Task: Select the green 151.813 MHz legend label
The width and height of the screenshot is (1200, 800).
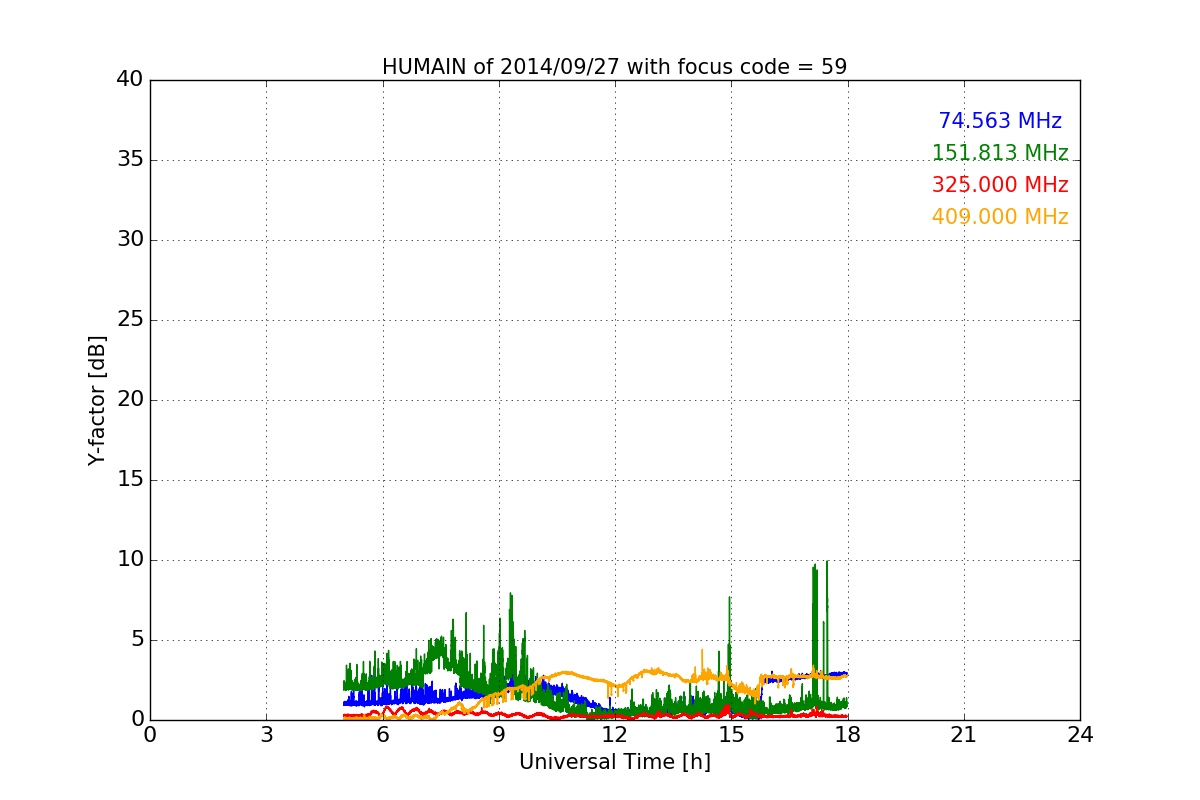Action: pyautogui.click(x=1000, y=153)
